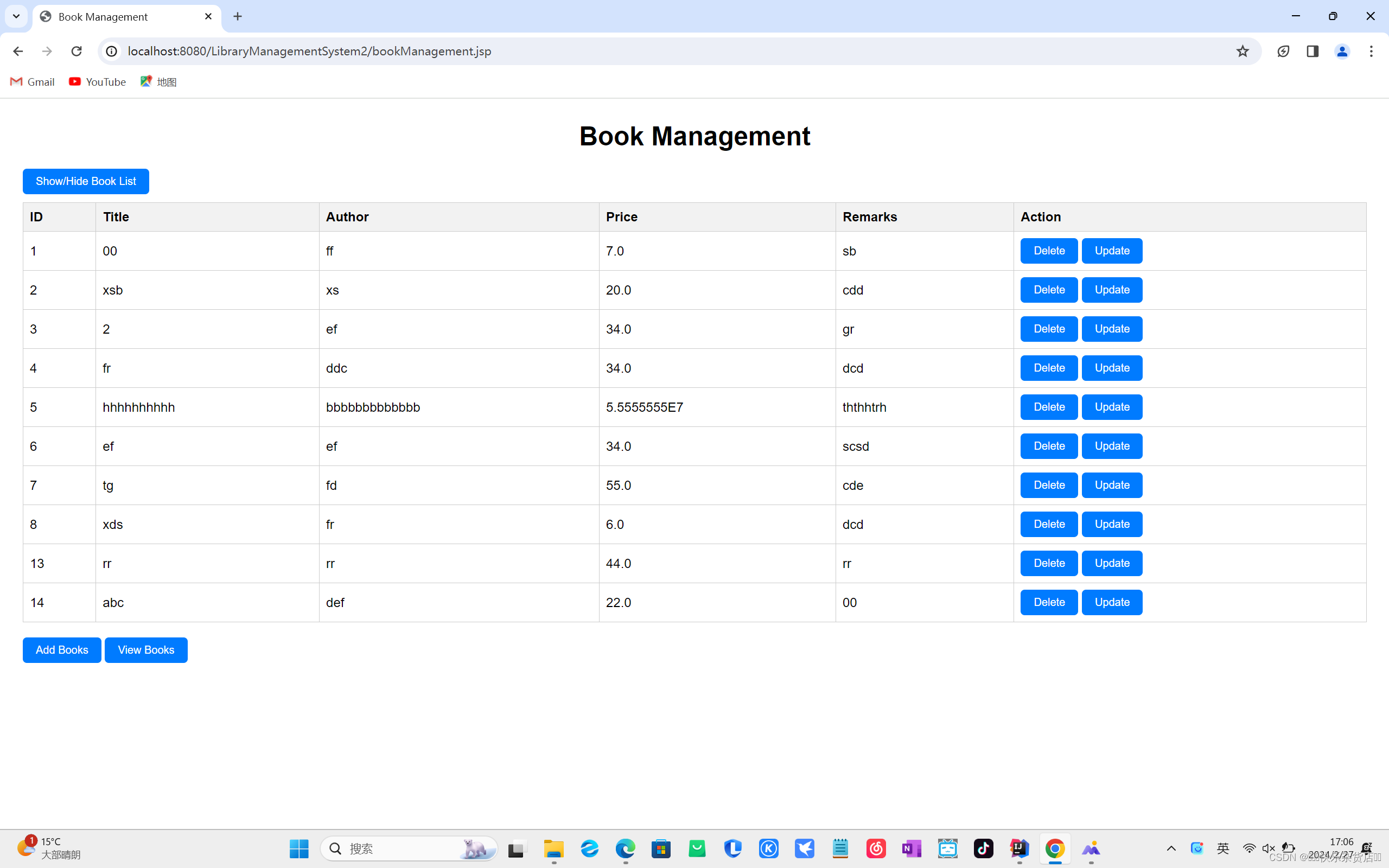Viewport: 1389px width, 868px height.
Task: Update the xsb book row
Action: [x=1112, y=290]
